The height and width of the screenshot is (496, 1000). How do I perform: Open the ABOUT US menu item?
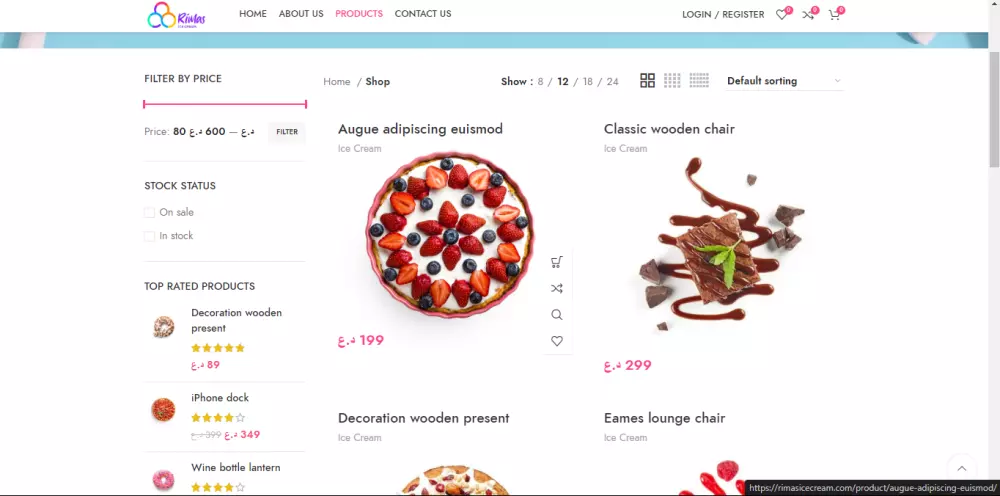[301, 14]
